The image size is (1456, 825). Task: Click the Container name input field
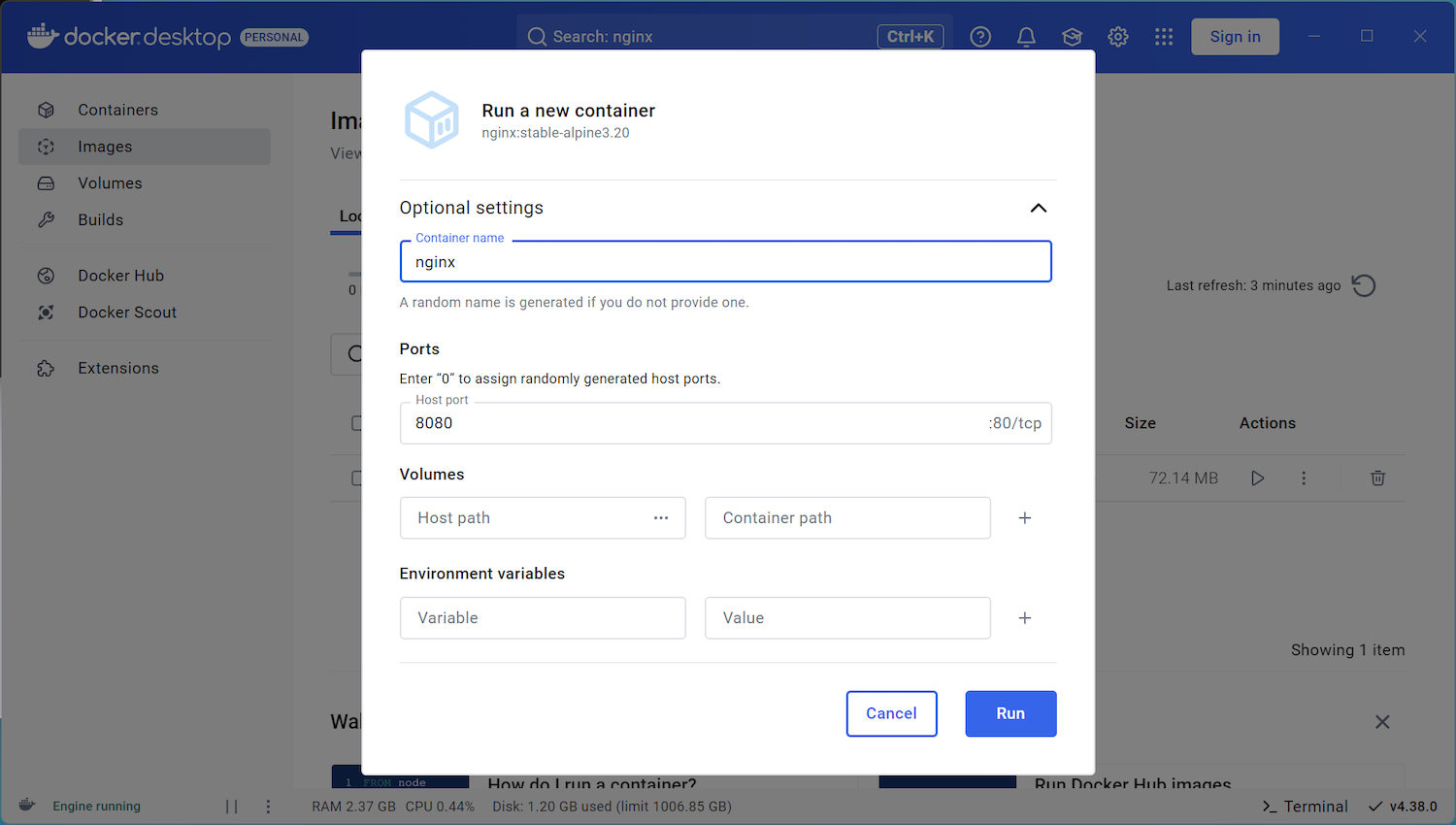point(725,262)
